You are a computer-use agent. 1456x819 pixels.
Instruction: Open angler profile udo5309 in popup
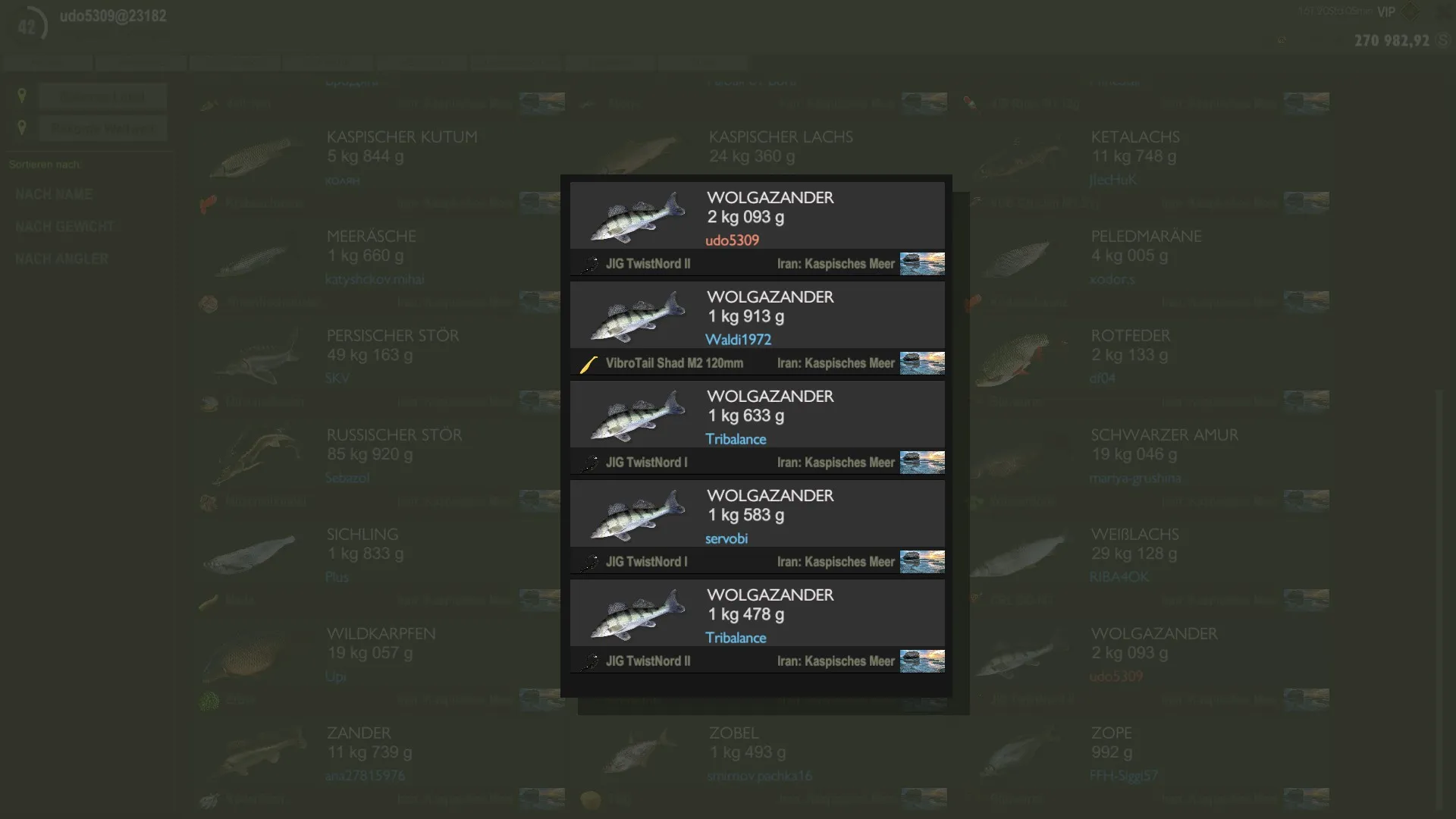(x=732, y=240)
